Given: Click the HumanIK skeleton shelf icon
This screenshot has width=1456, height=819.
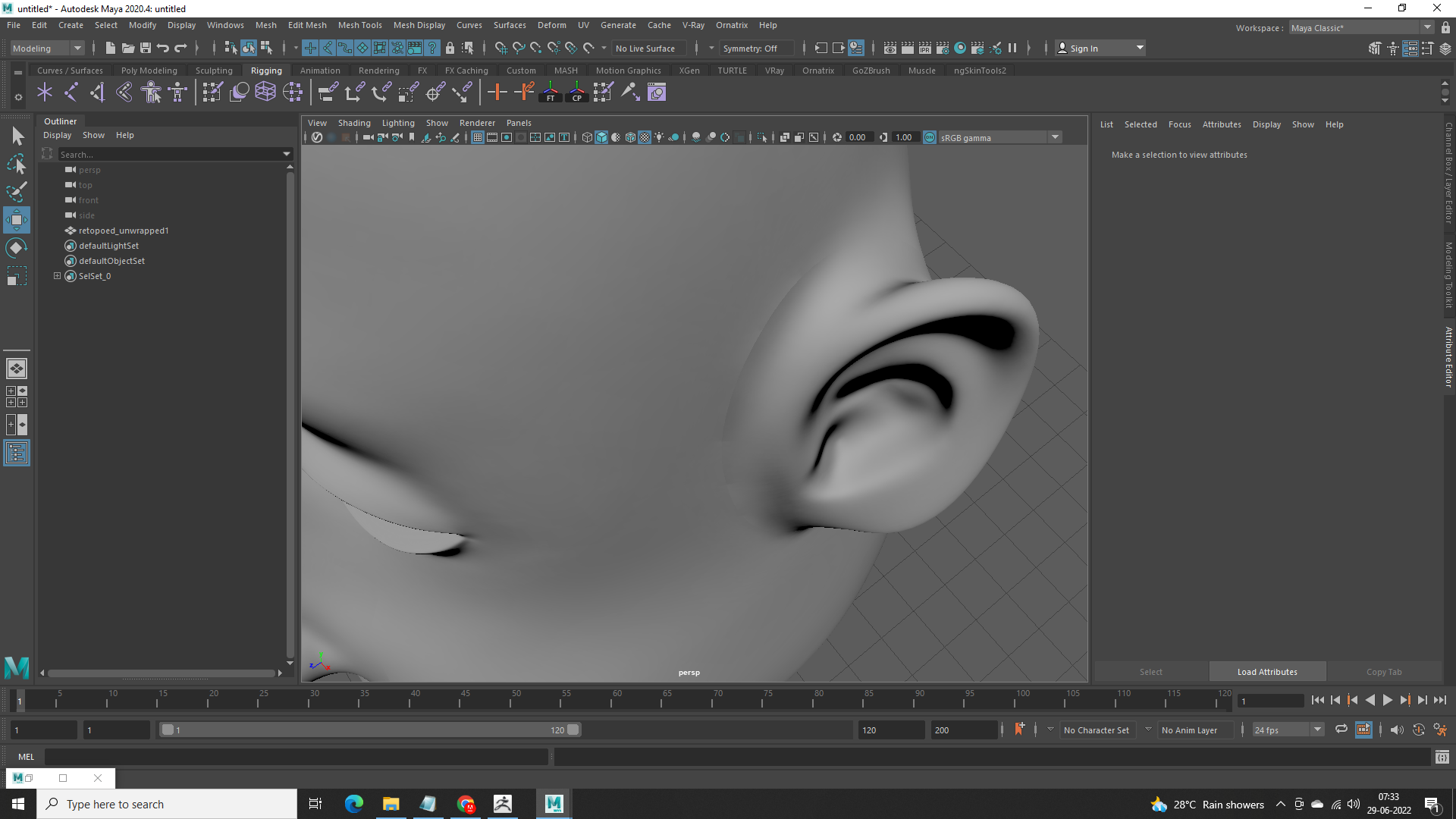Looking at the screenshot, I should (178, 93).
